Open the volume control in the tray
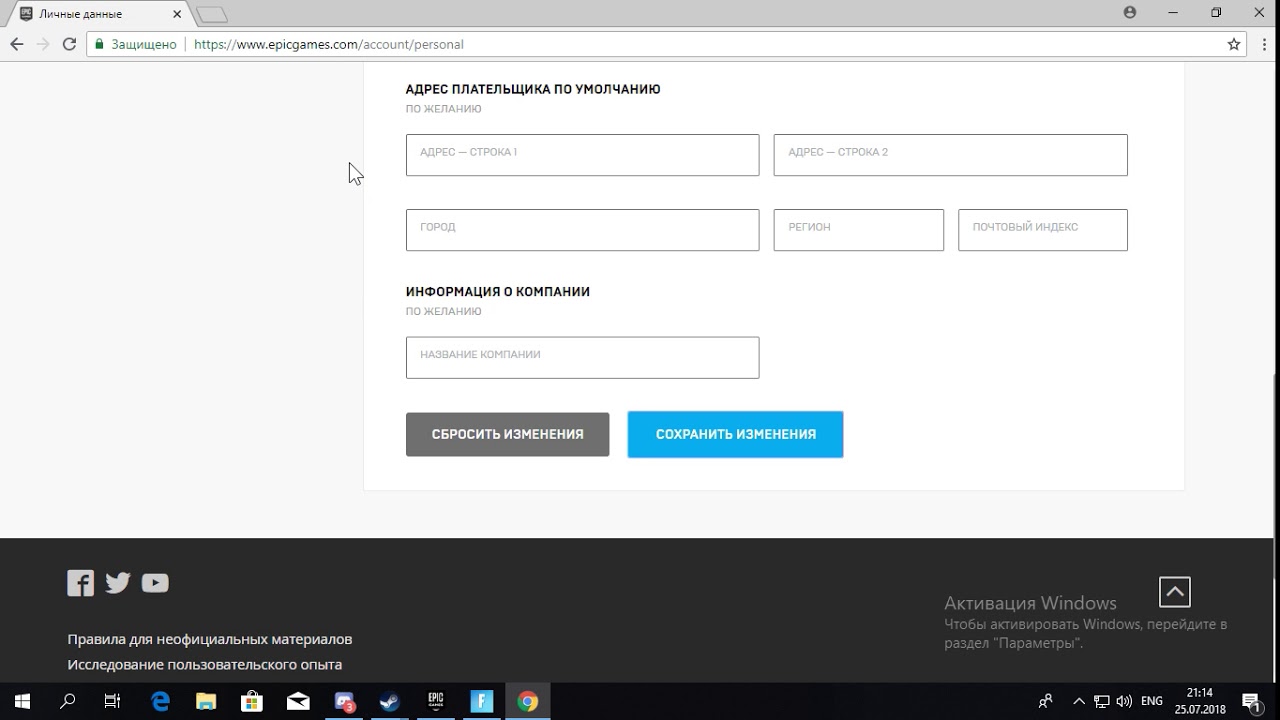1280x720 pixels. pyautogui.click(x=1123, y=701)
